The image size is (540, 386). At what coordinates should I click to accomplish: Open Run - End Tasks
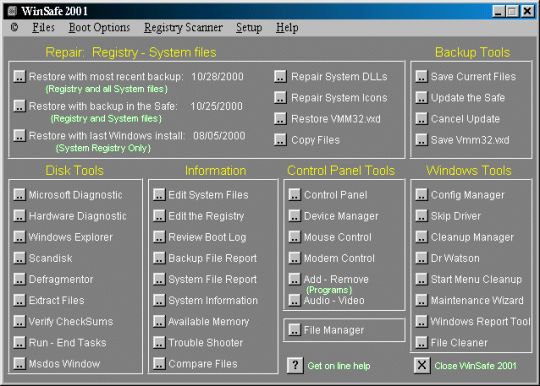[x=20, y=342]
